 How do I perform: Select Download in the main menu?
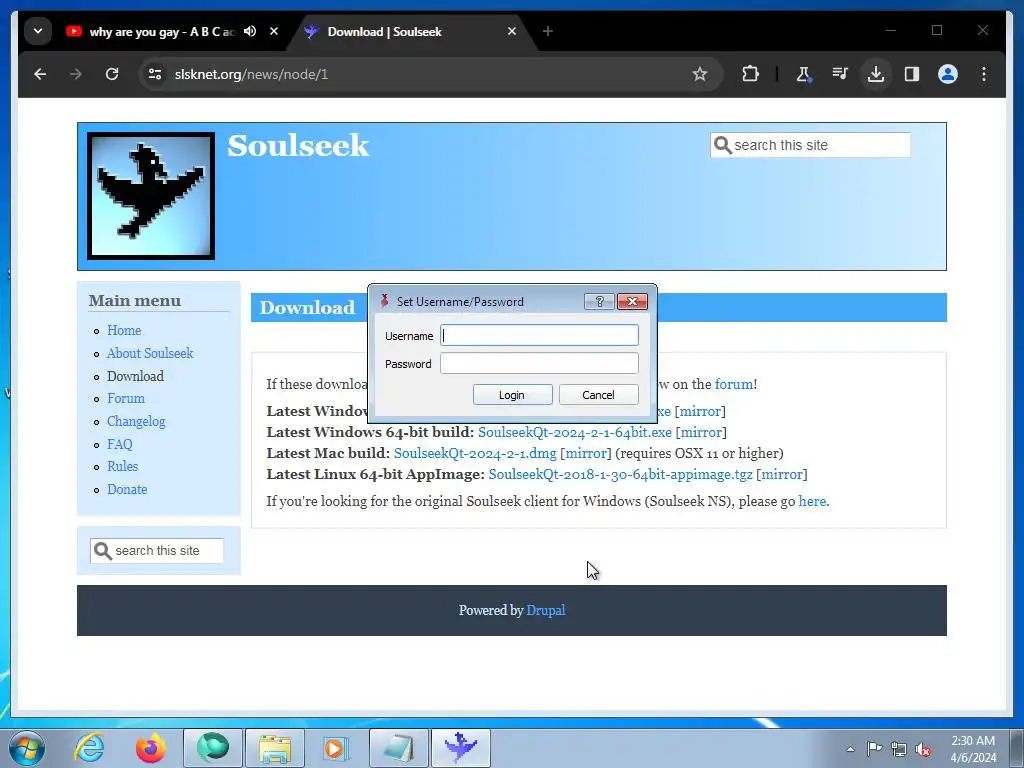click(135, 376)
